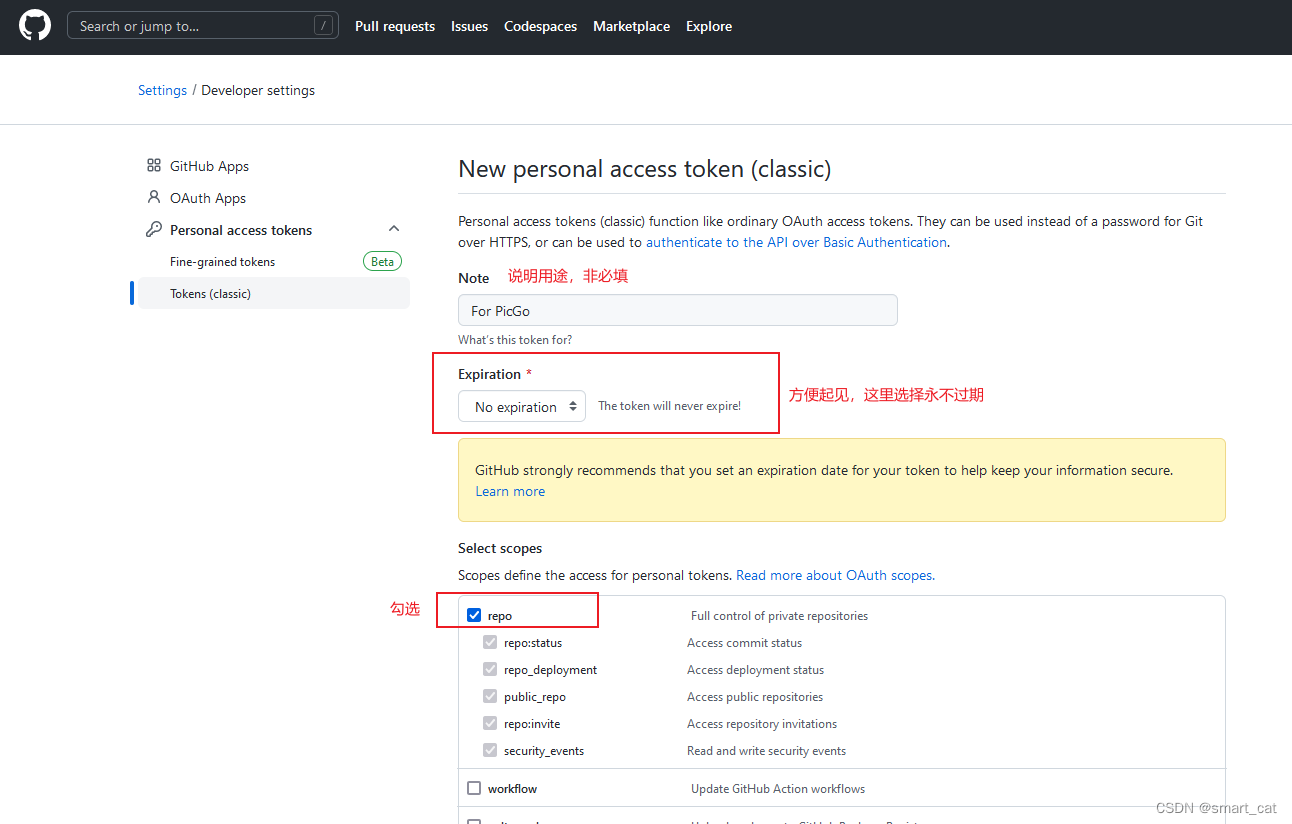The image size is (1292, 824).
Task: Click the Search or jump to field
Action: 203,26
